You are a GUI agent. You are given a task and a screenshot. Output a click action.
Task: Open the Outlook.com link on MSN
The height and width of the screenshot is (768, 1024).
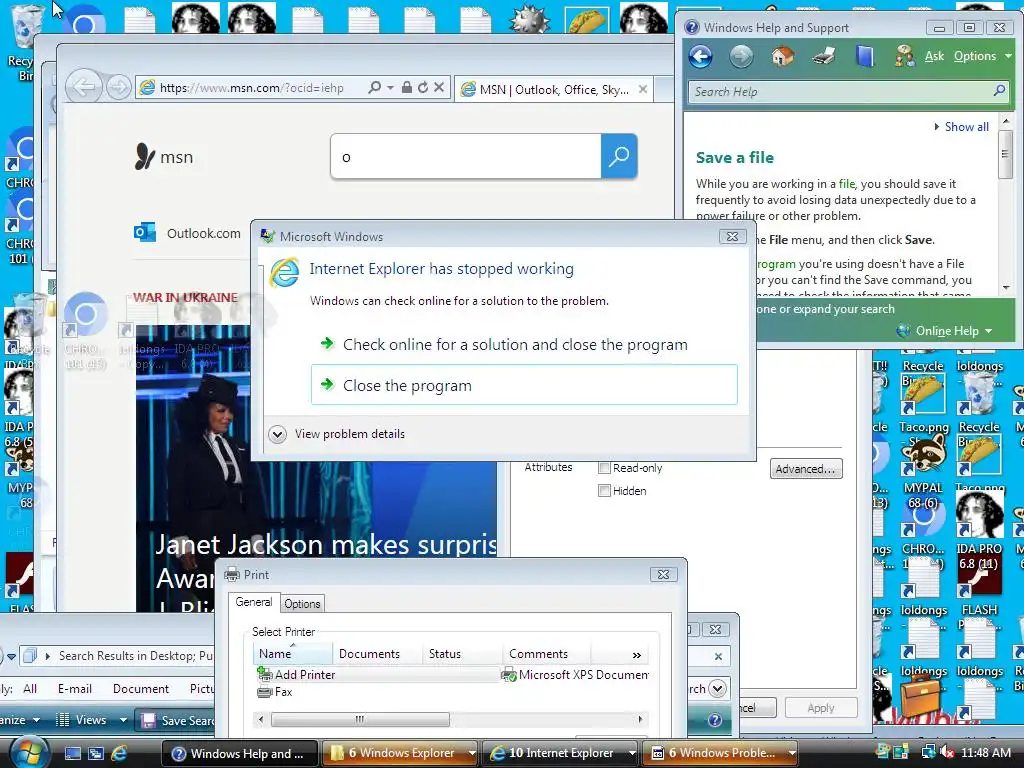coord(187,233)
